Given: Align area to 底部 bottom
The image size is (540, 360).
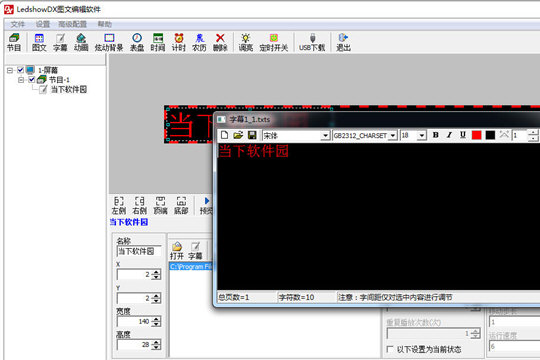Looking at the screenshot, I should coord(181,206).
